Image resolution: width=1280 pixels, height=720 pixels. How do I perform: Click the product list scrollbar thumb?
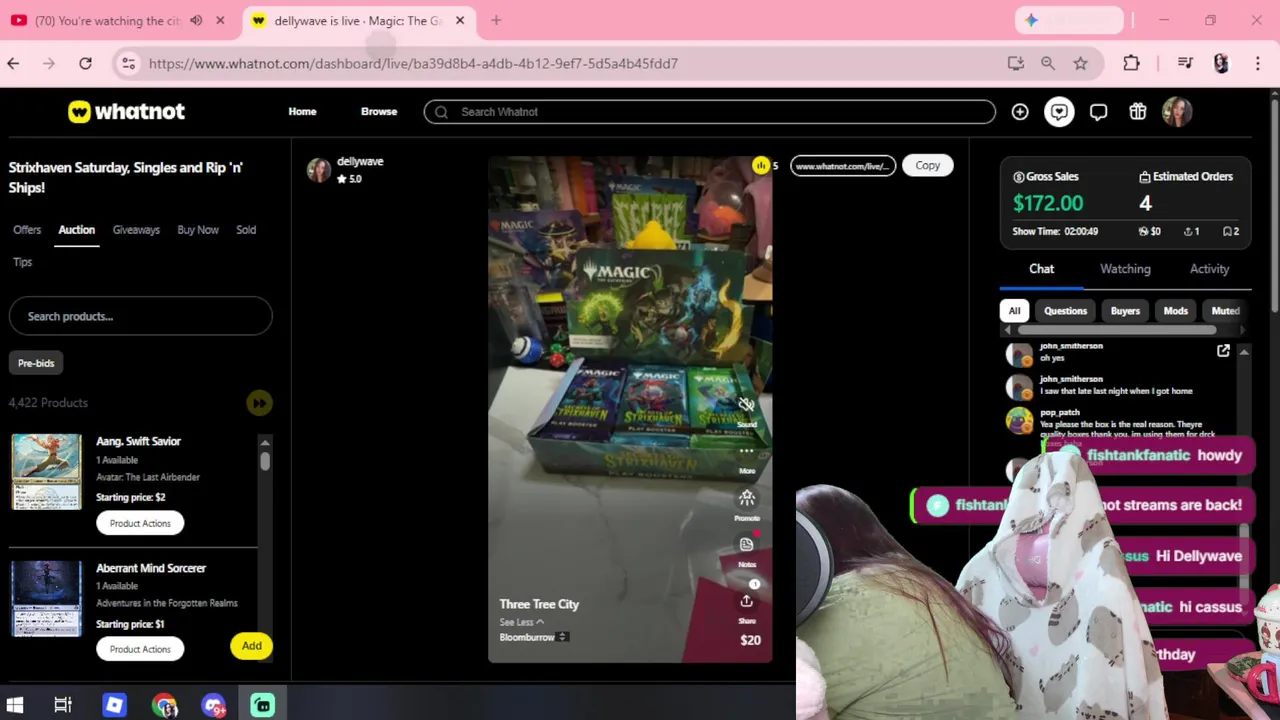coord(265,461)
